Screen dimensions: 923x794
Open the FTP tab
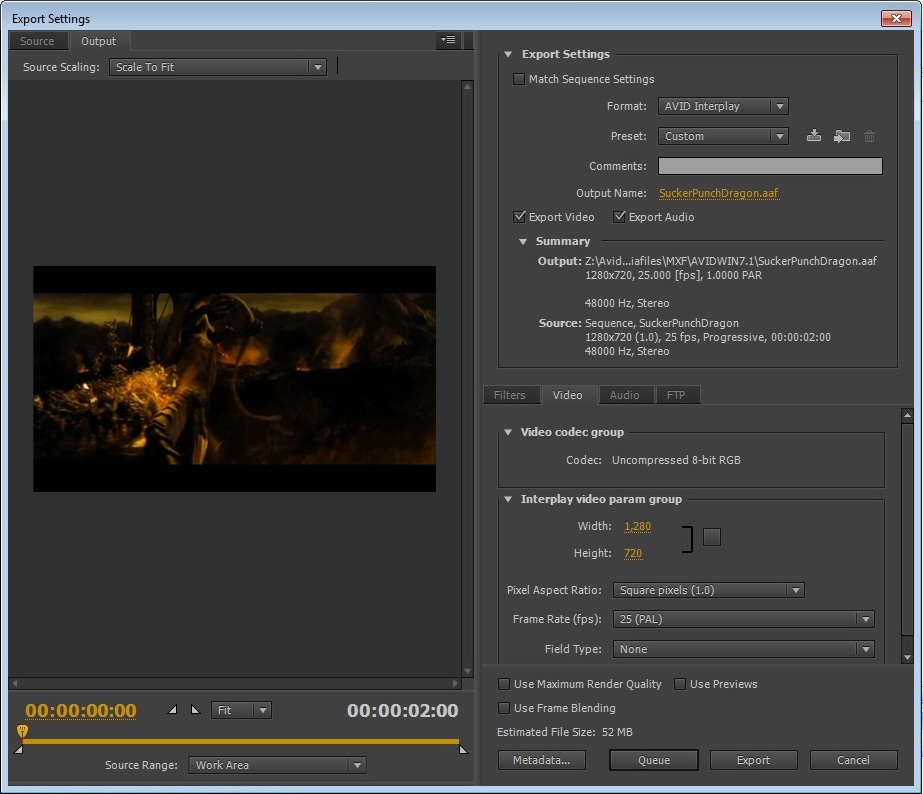point(676,395)
